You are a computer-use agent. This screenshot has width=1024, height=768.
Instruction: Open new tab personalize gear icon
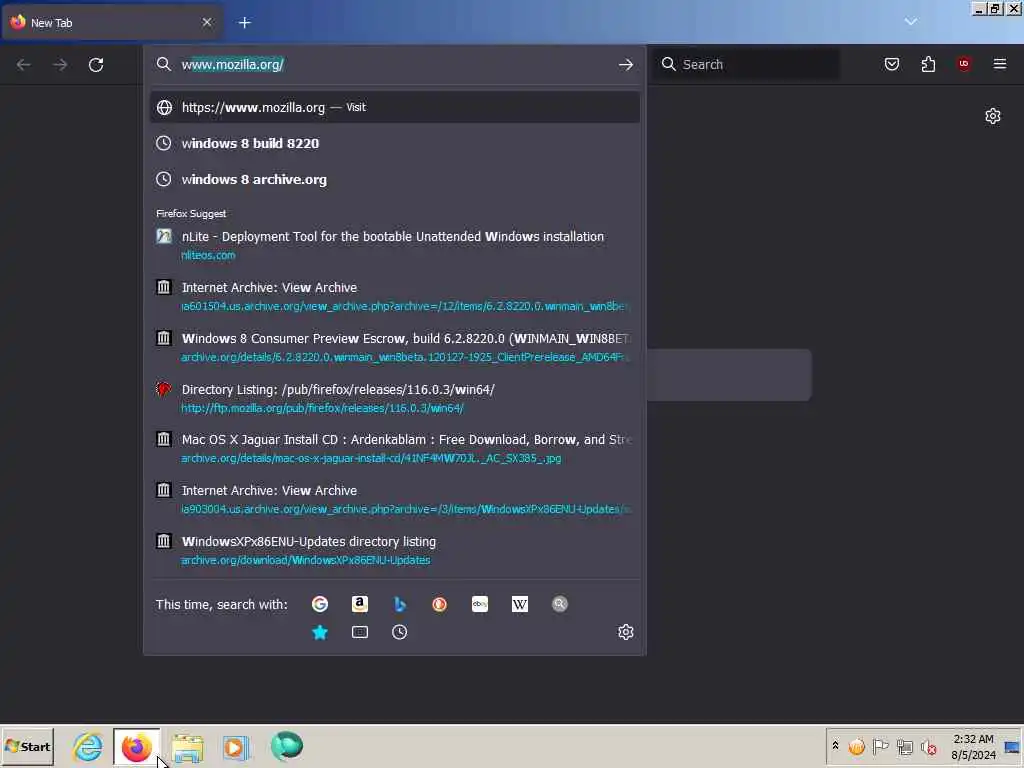click(993, 116)
